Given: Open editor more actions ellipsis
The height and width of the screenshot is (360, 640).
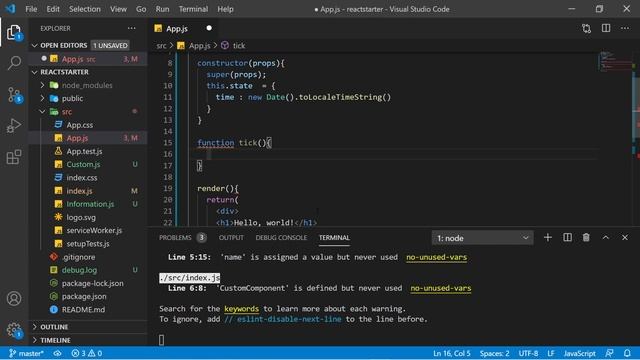Looking at the screenshot, I should tap(625, 28).
